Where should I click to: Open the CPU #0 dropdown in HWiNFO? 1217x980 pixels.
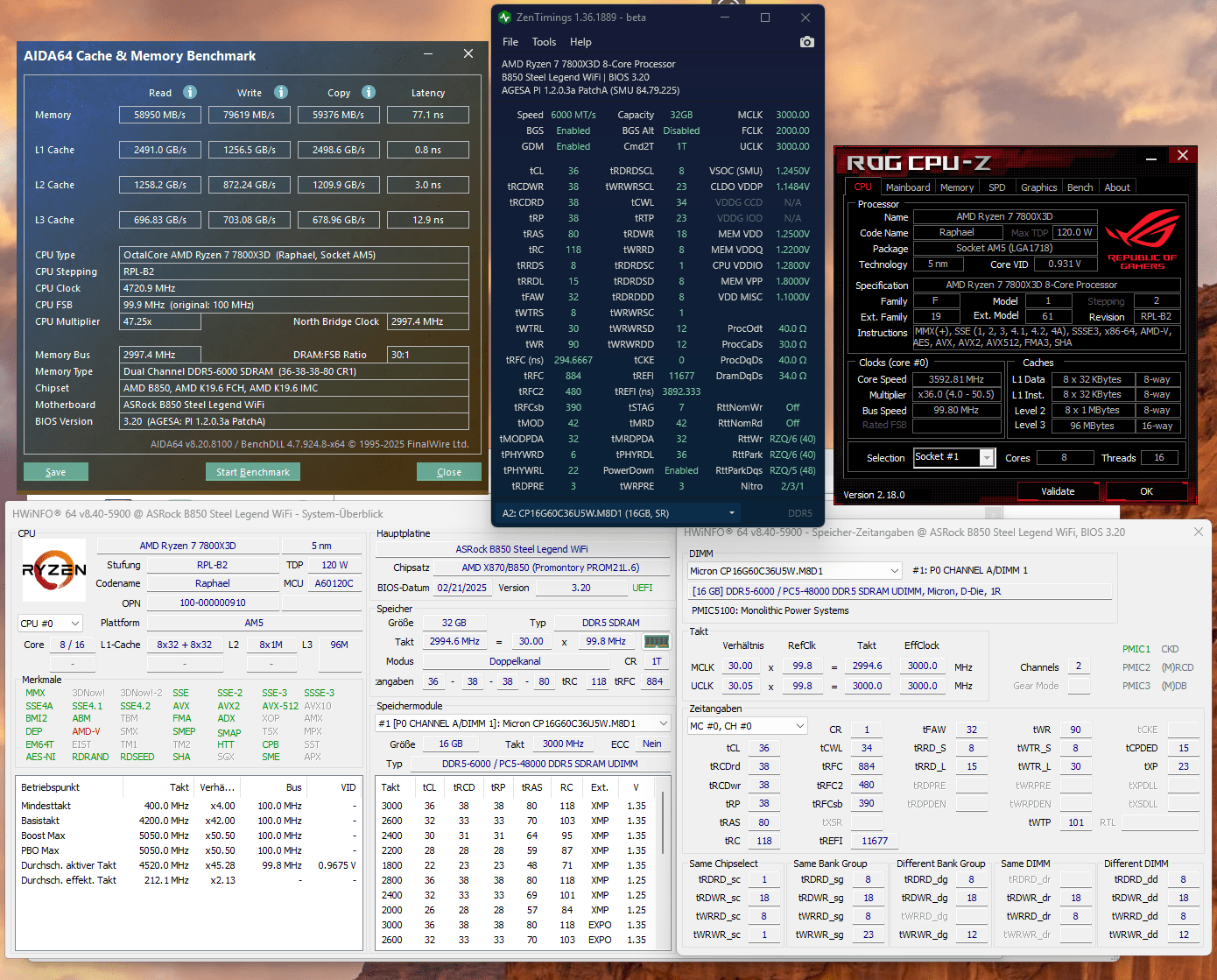pos(50,624)
